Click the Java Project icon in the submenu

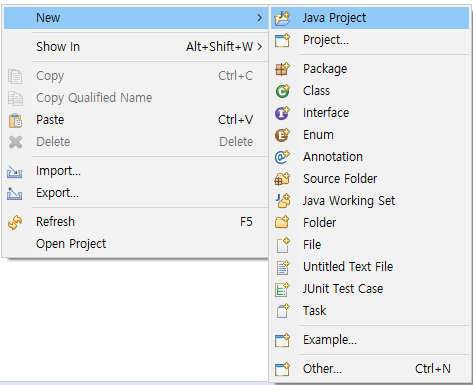(x=282, y=18)
